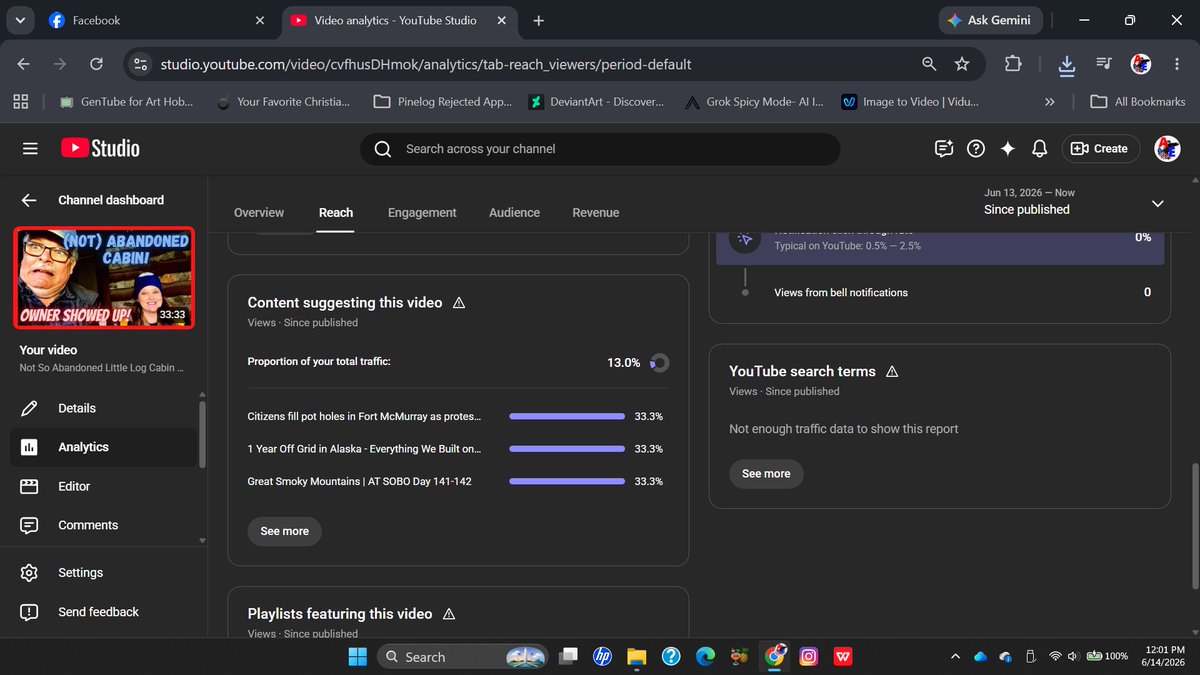
Task: Open the Windows Start menu
Action: point(357,657)
